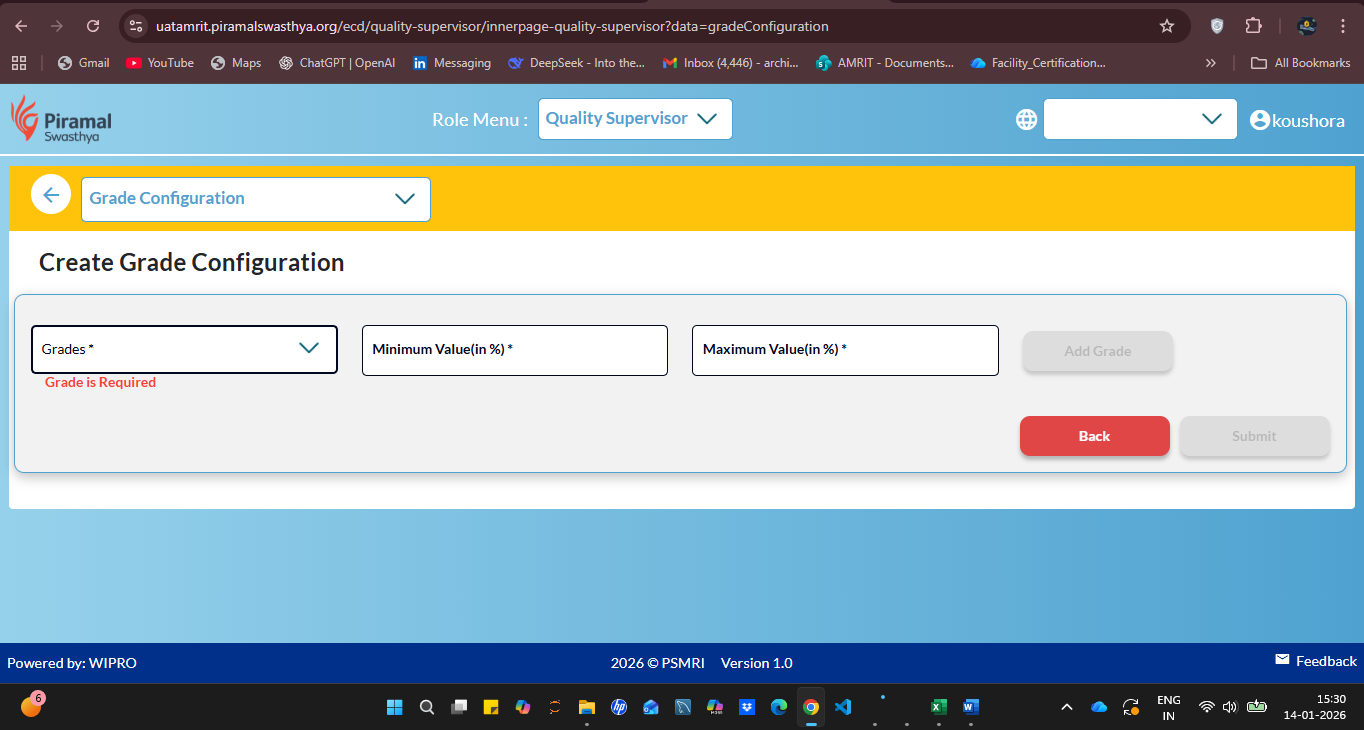Open the All Bookmarks folder
Image resolution: width=1364 pixels, height=730 pixels.
(1300, 63)
